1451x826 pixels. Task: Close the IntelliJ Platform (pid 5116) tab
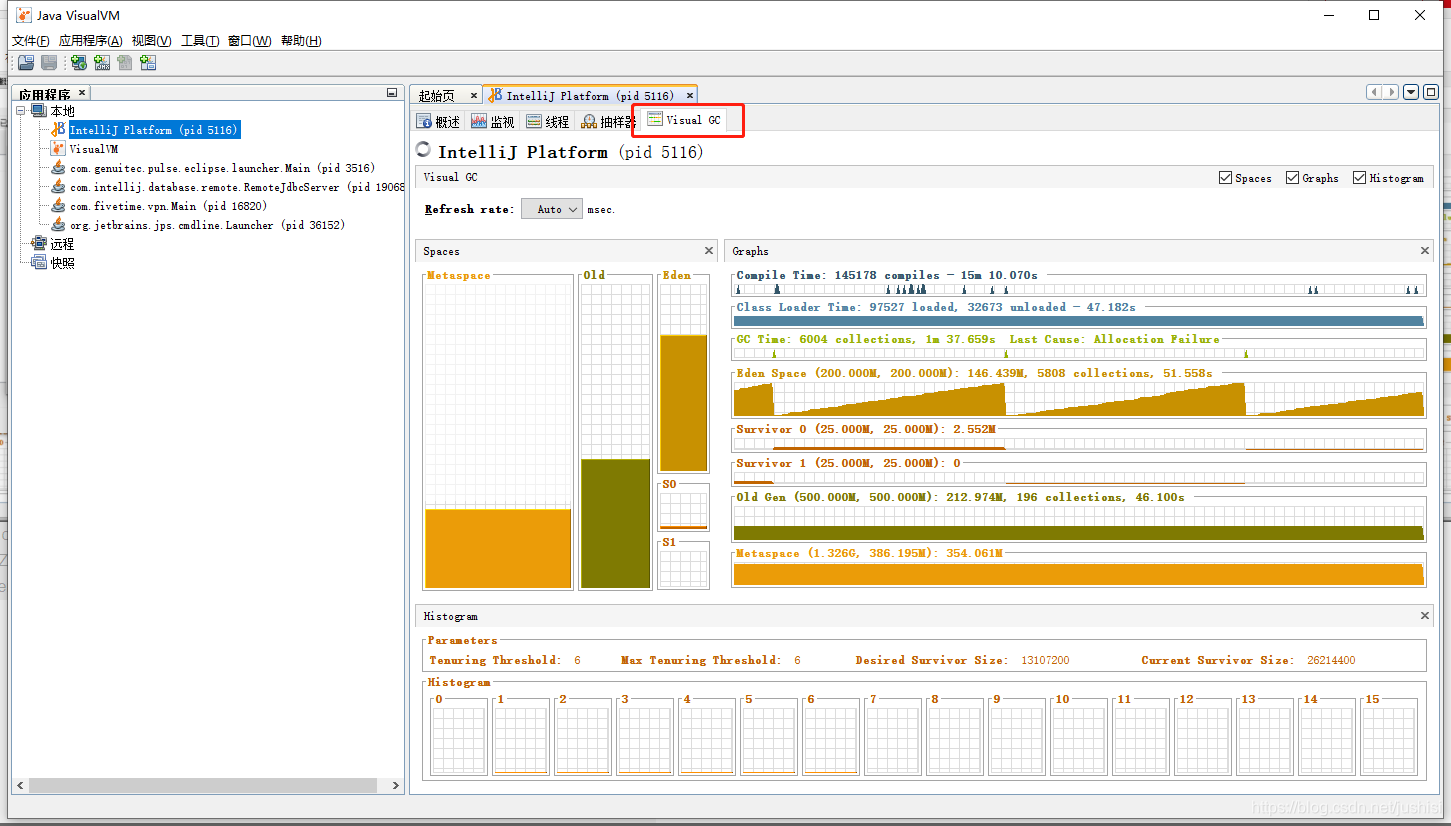[x=689, y=96]
